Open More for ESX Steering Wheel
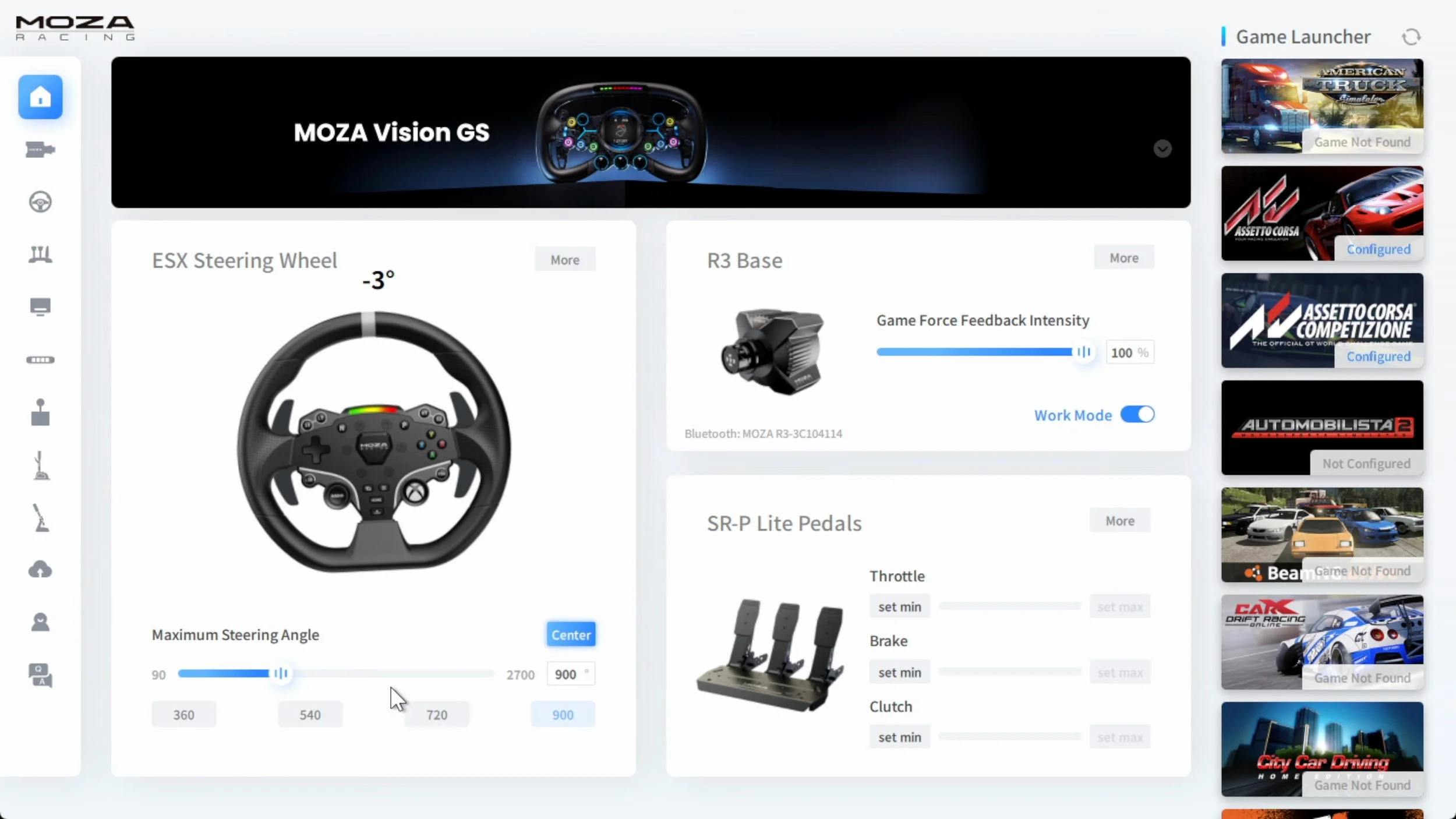 (565, 260)
